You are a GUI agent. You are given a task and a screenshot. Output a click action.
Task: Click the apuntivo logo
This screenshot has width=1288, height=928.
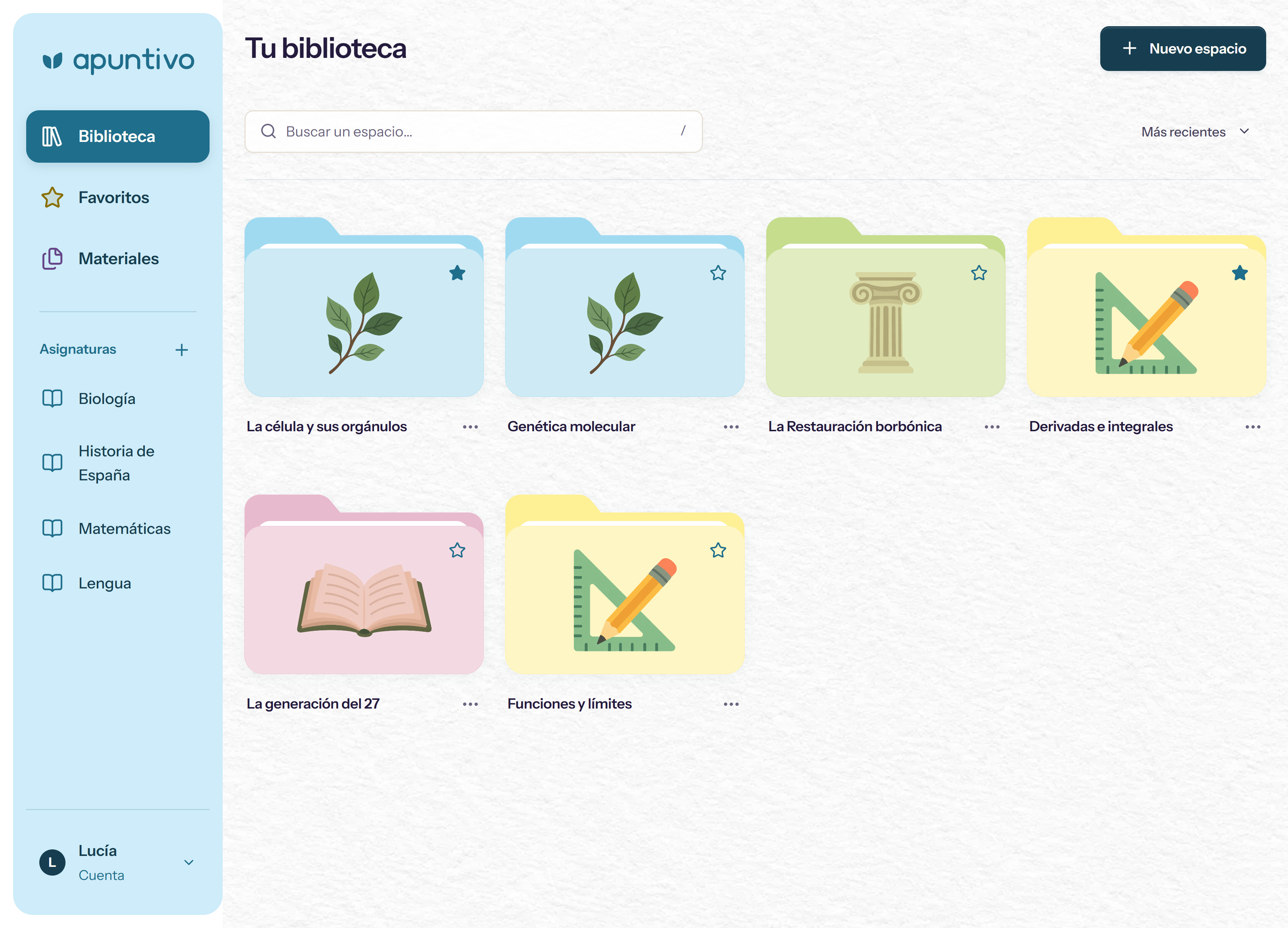pos(118,60)
